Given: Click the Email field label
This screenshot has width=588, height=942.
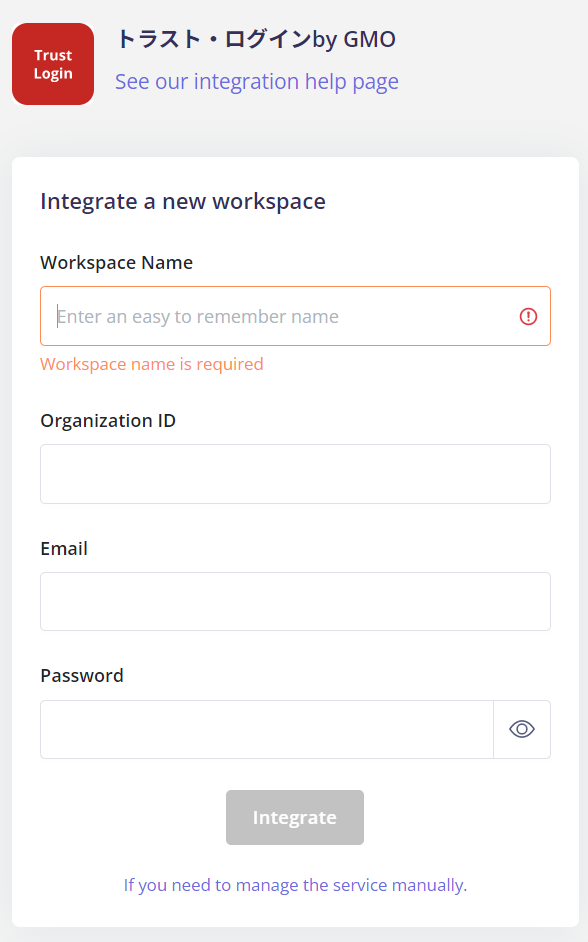Looking at the screenshot, I should pos(64,548).
